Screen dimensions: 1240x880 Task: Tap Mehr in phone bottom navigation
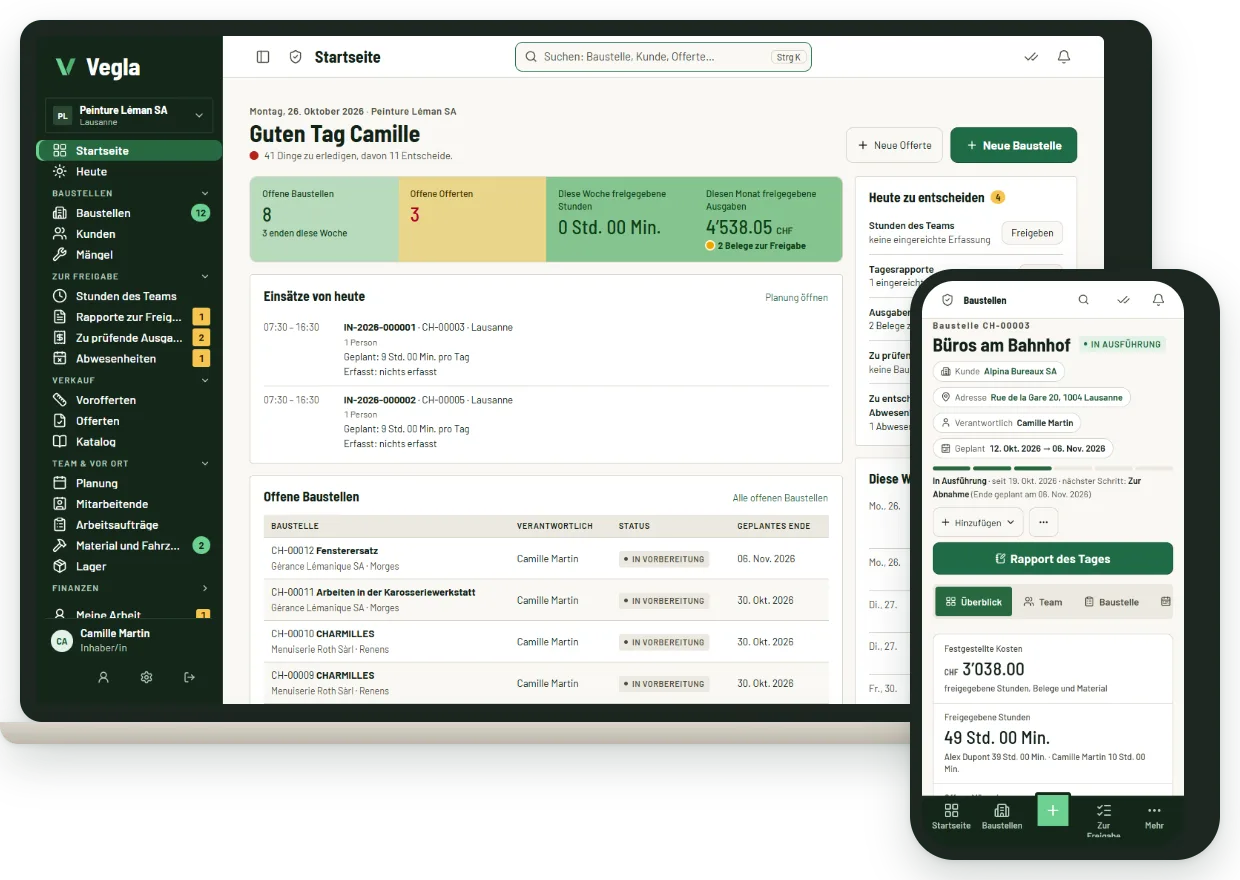1154,816
